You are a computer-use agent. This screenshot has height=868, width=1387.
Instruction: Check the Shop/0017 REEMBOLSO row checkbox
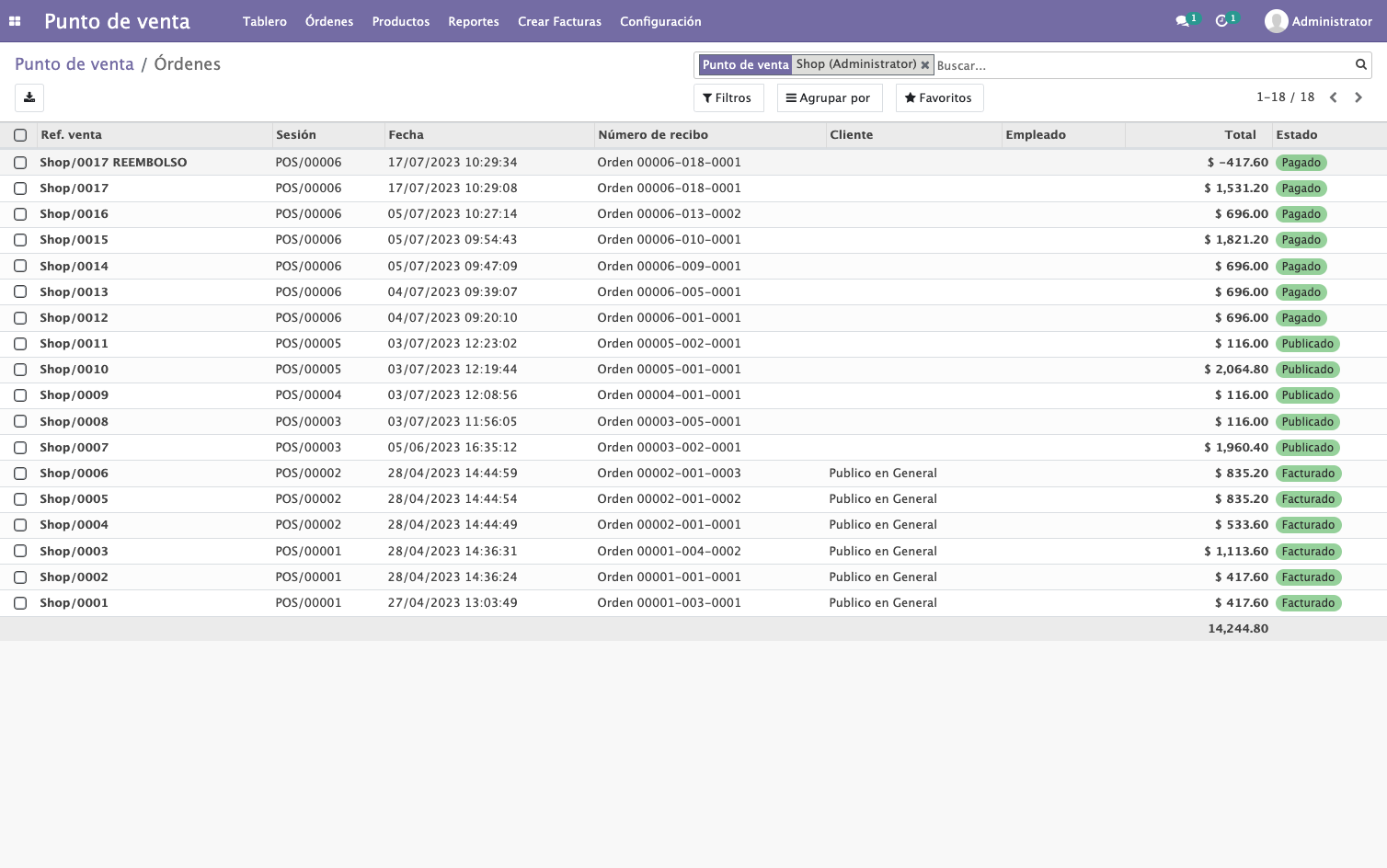[20, 163]
